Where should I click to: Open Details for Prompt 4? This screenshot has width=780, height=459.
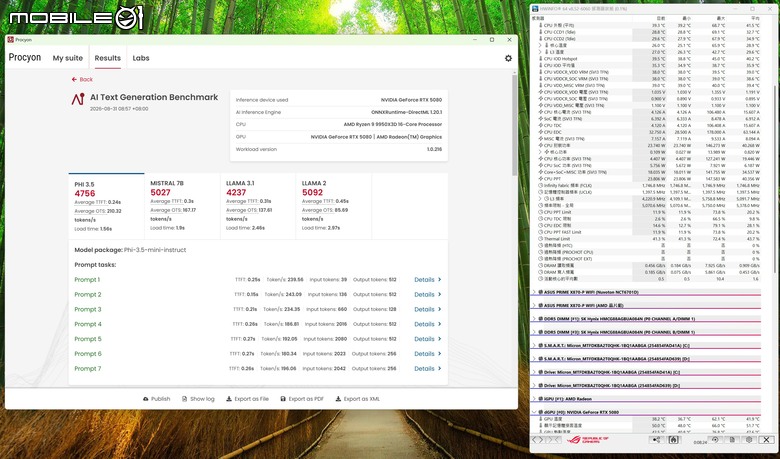[427, 324]
